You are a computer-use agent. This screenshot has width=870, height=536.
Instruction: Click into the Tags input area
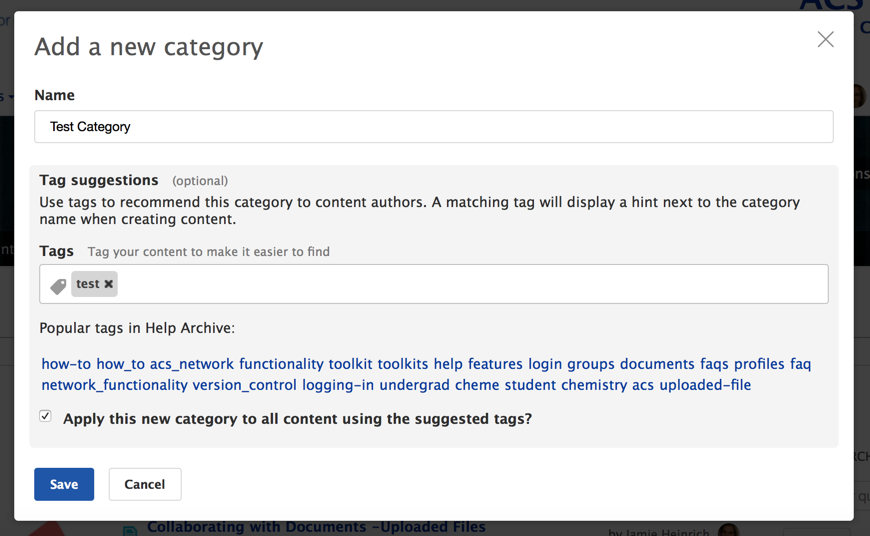(x=470, y=285)
